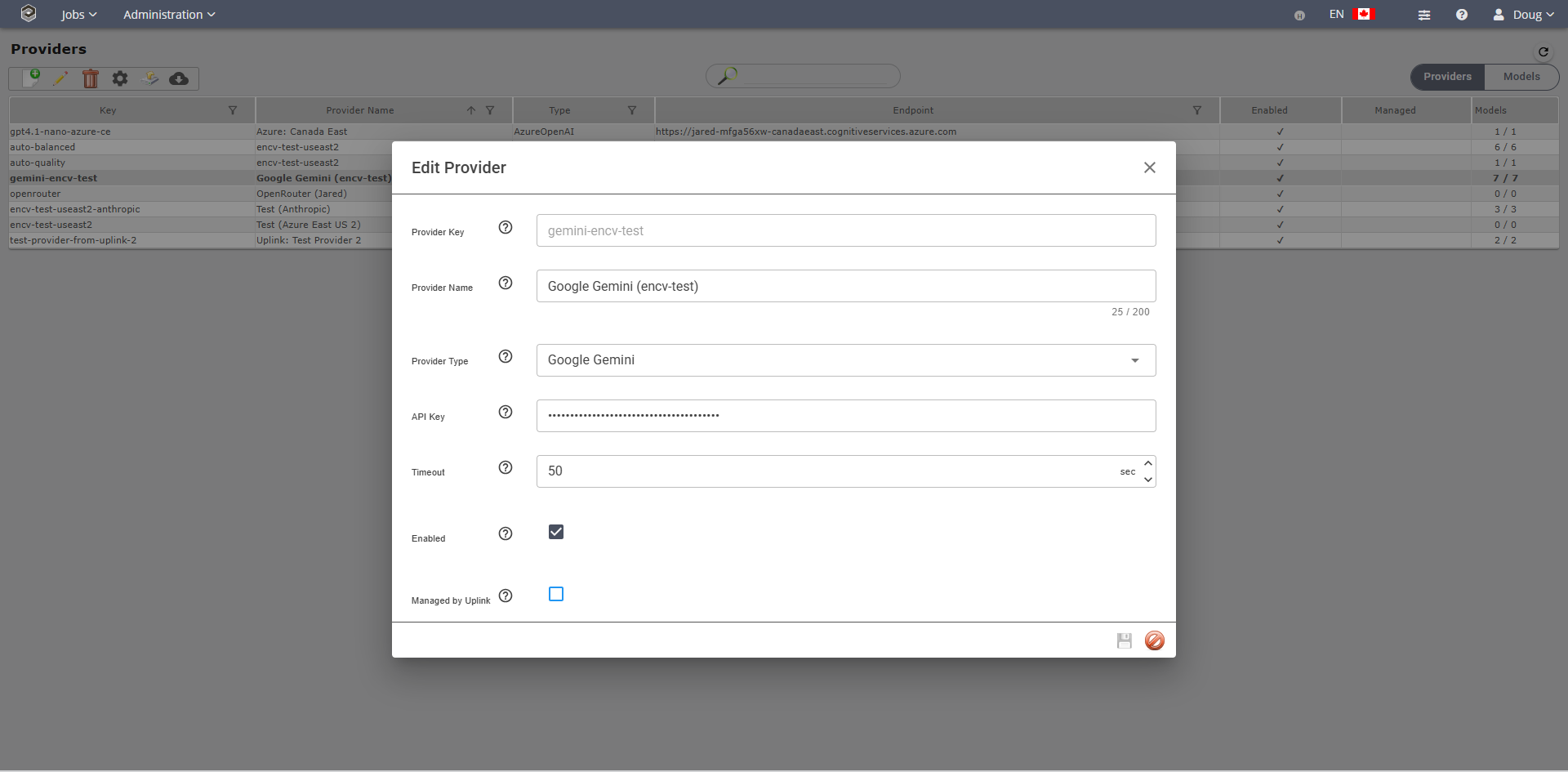Click the Providers view button
Viewport: 1568px width, 772px height.
pos(1446,76)
